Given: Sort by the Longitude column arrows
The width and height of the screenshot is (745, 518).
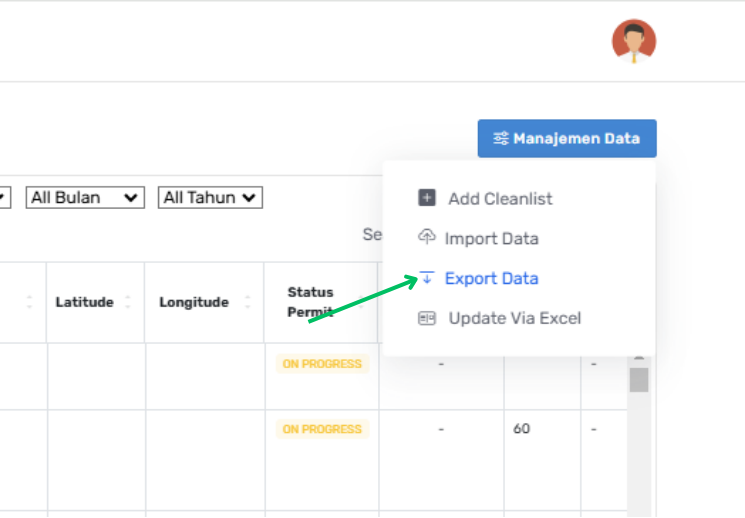Looking at the screenshot, I should click(x=246, y=302).
